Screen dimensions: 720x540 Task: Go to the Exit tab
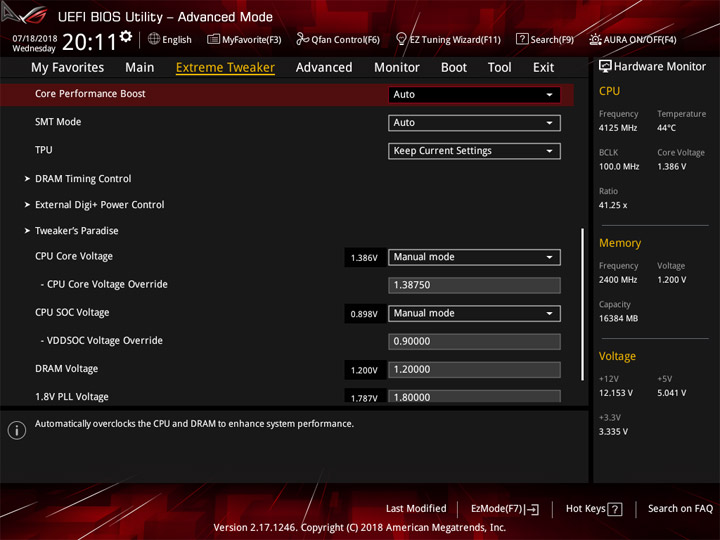(543, 68)
